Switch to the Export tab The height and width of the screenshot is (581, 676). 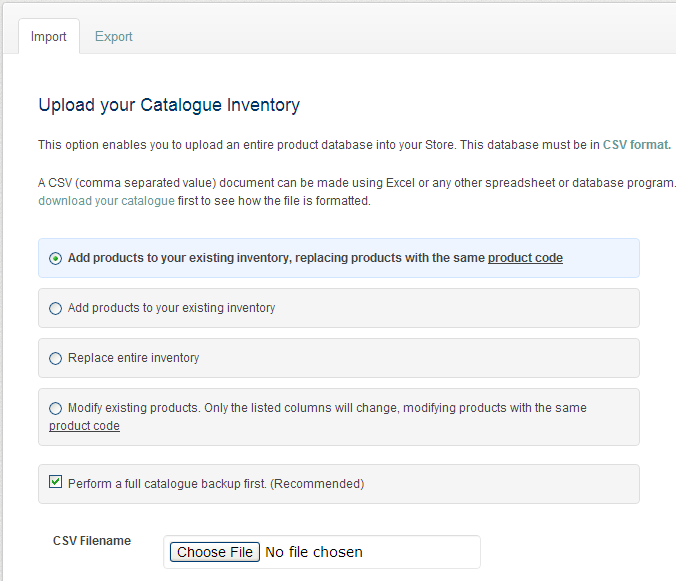(x=113, y=37)
